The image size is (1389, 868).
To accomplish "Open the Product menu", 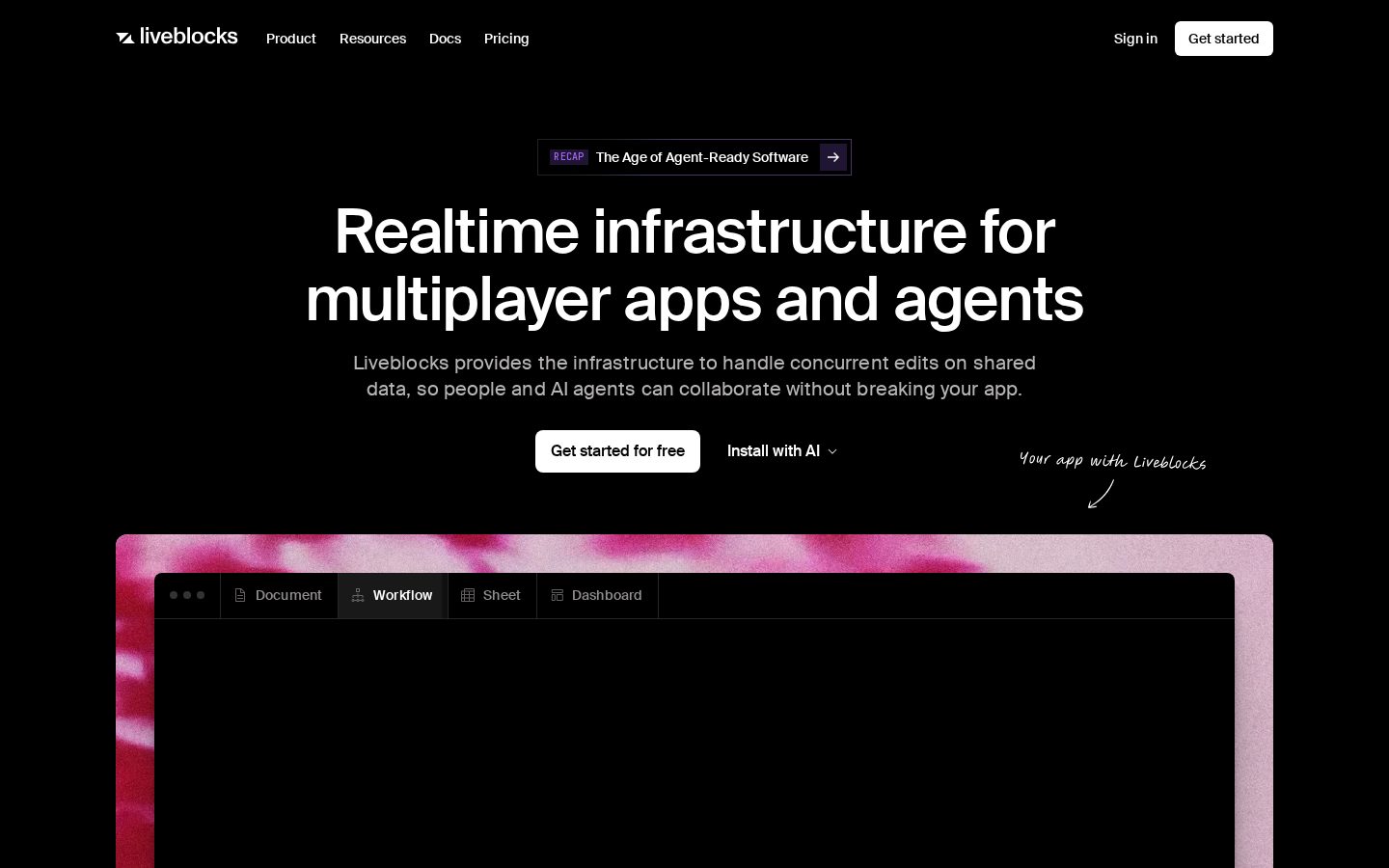I will point(290,39).
